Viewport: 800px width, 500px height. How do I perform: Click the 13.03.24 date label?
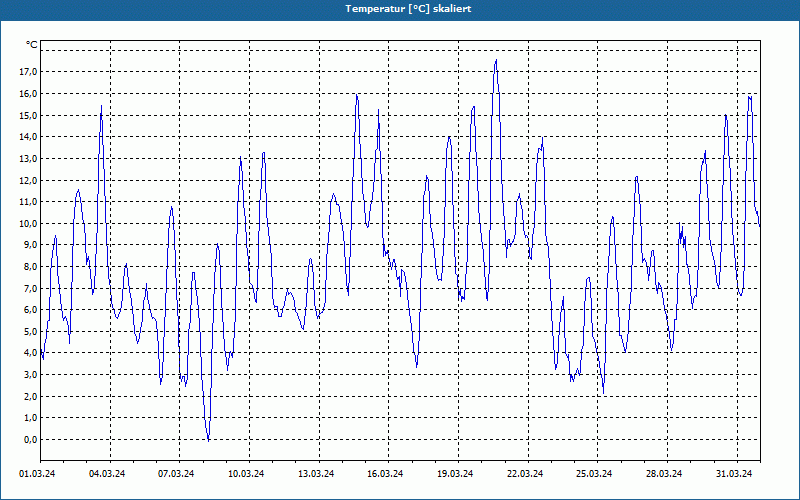click(316, 474)
